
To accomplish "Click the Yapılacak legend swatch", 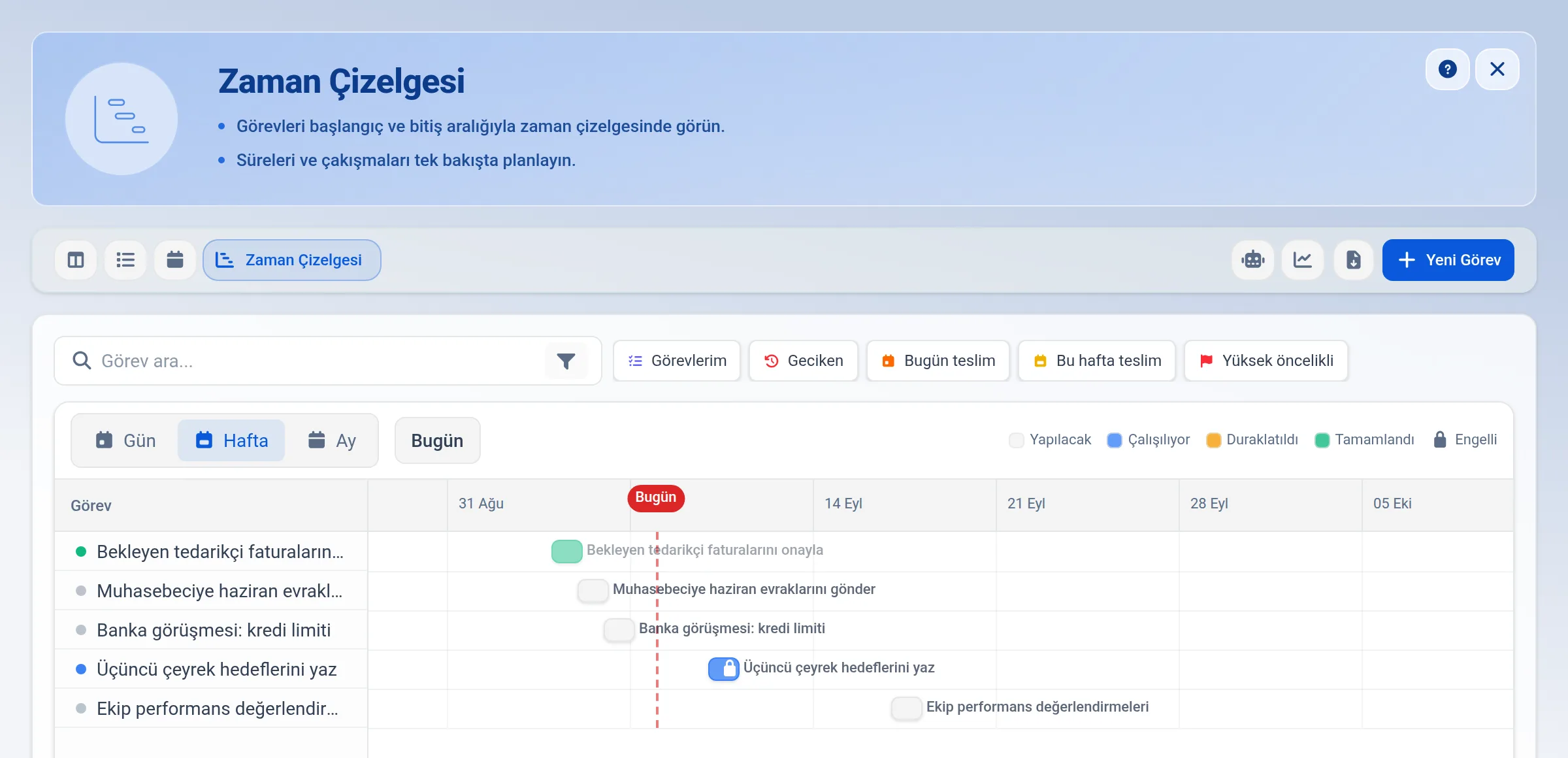I will pyautogui.click(x=1017, y=440).
